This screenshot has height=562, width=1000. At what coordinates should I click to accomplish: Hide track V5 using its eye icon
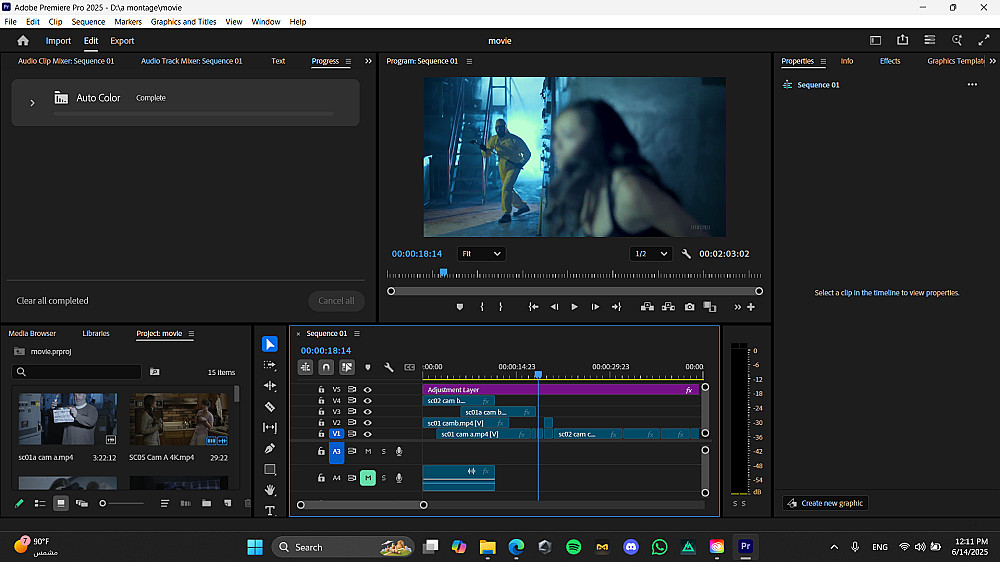(367, 389)
